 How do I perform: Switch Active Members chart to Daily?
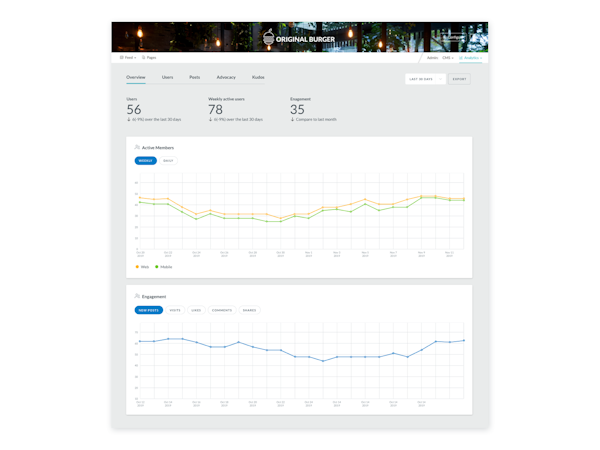tap(168, 161)
